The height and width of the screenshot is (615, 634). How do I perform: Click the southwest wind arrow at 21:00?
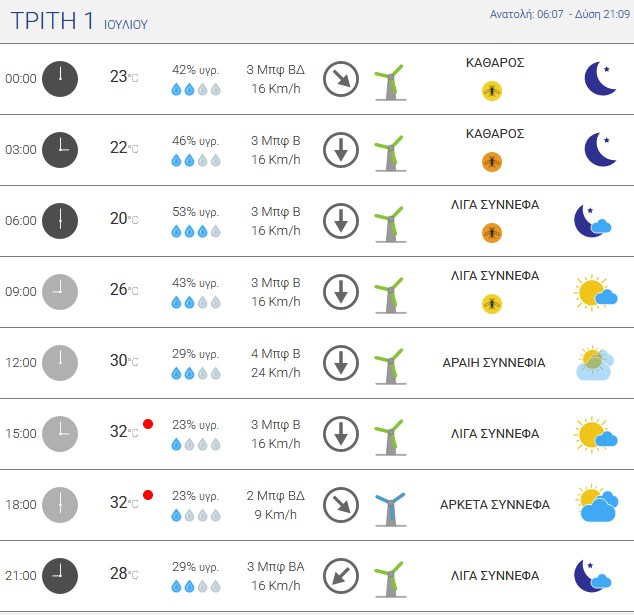tap(341, 576)
